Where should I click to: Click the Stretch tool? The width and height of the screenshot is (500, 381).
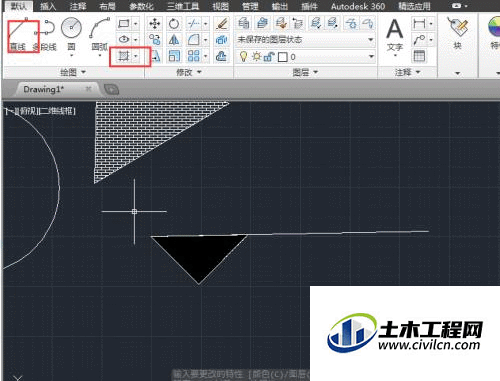[156, 56]
